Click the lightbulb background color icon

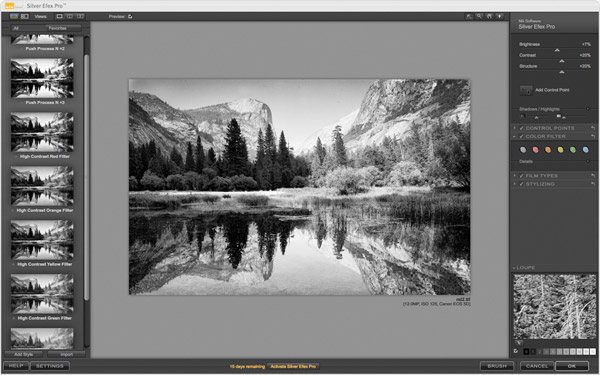tap(499, 16)
